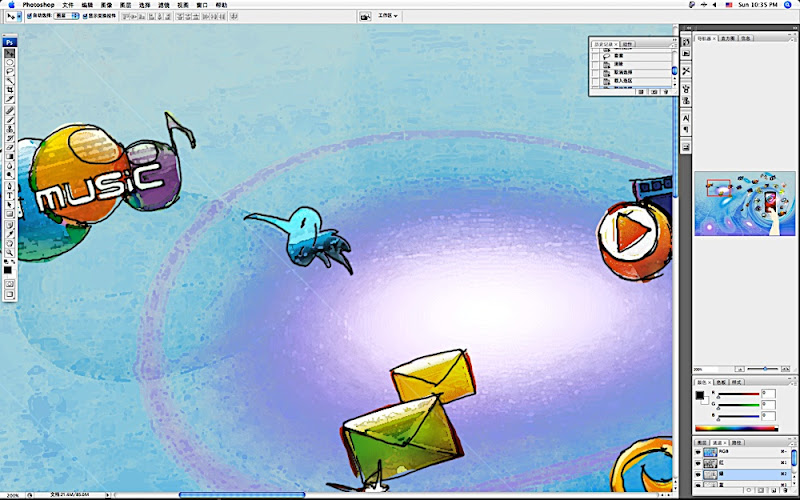
Task: Select the Magic Wand tool
Action: click(10, 81)
